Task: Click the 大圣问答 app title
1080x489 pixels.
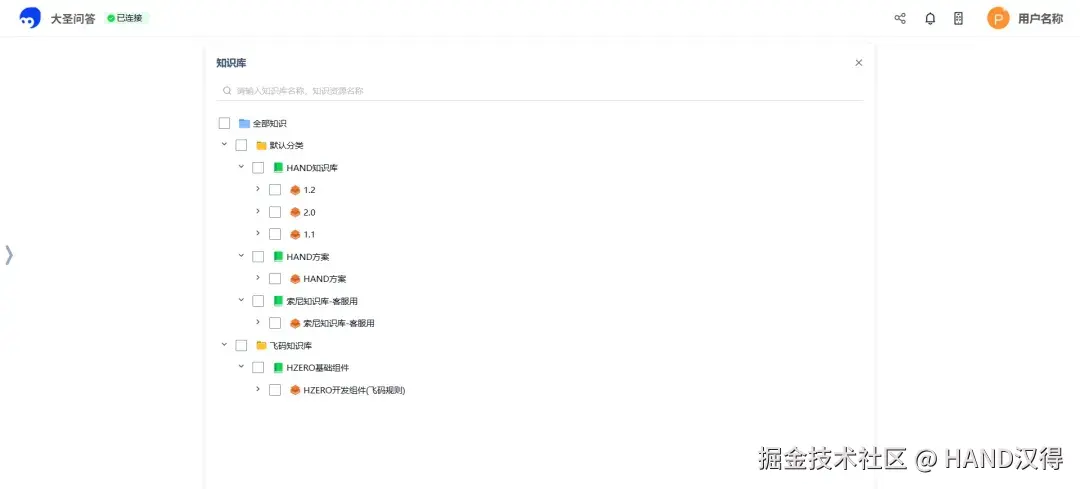Action: (73, 19)
